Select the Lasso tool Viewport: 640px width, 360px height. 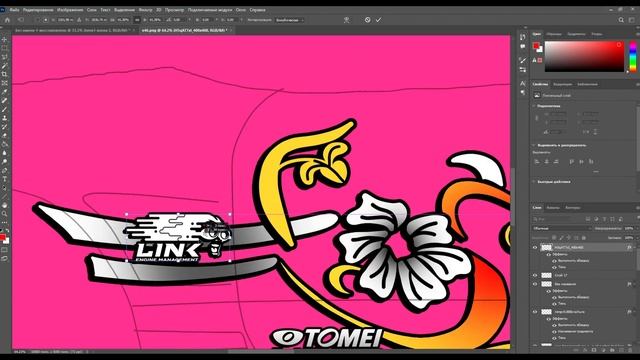pyautogui.click(x=4, y=57)
